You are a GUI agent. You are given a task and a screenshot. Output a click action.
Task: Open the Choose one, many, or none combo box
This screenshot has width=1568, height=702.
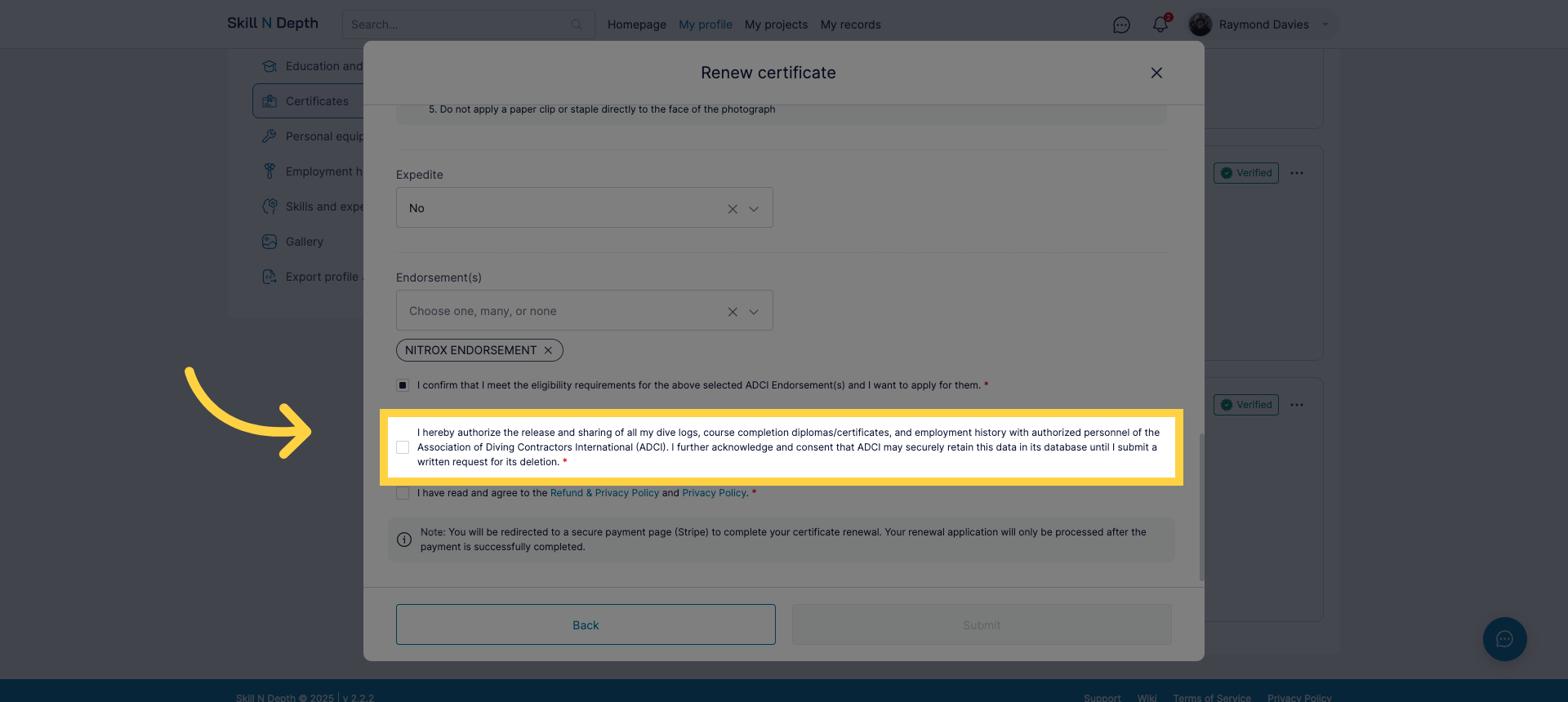[x=585, y=311]
